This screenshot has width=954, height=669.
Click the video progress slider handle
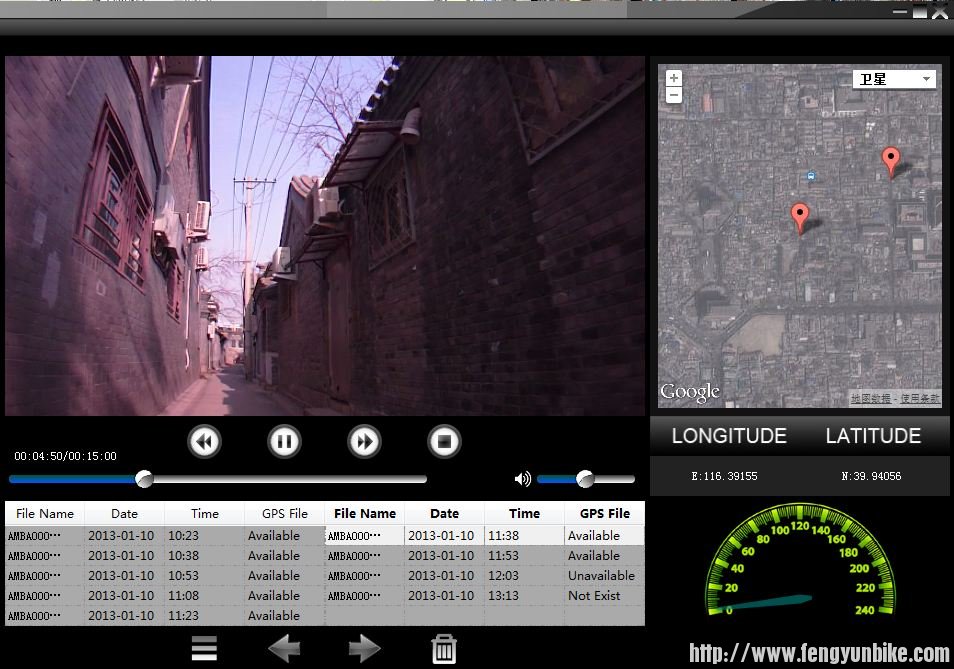pos(145,479)
